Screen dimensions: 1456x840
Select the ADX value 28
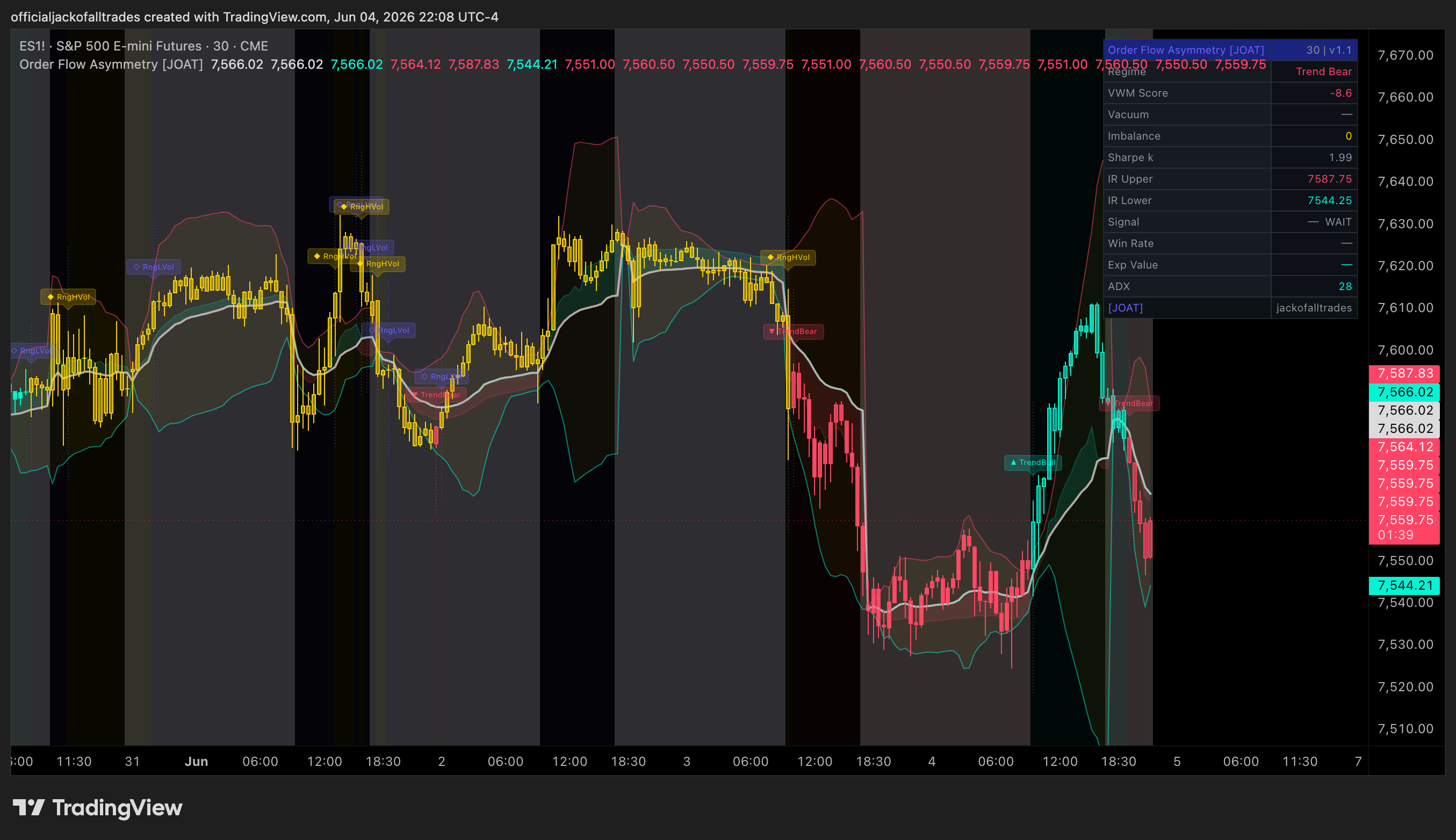pyautogui.click(x=1345, y=286)
